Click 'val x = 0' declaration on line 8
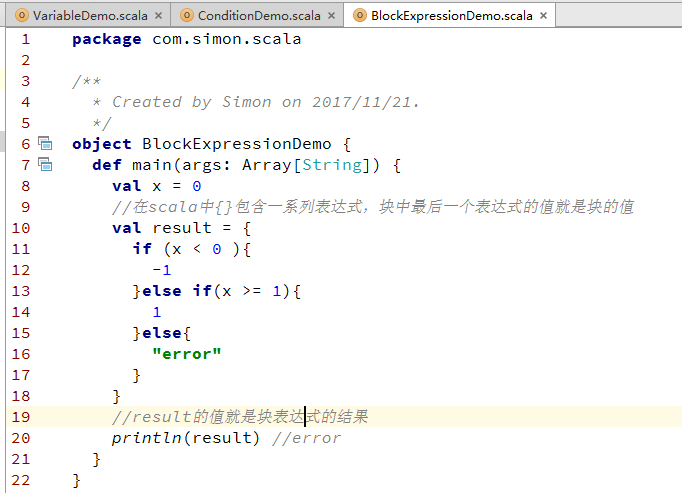Image resolution: width=682 pixels, height=493 pixels. click(x=157, y=186)
